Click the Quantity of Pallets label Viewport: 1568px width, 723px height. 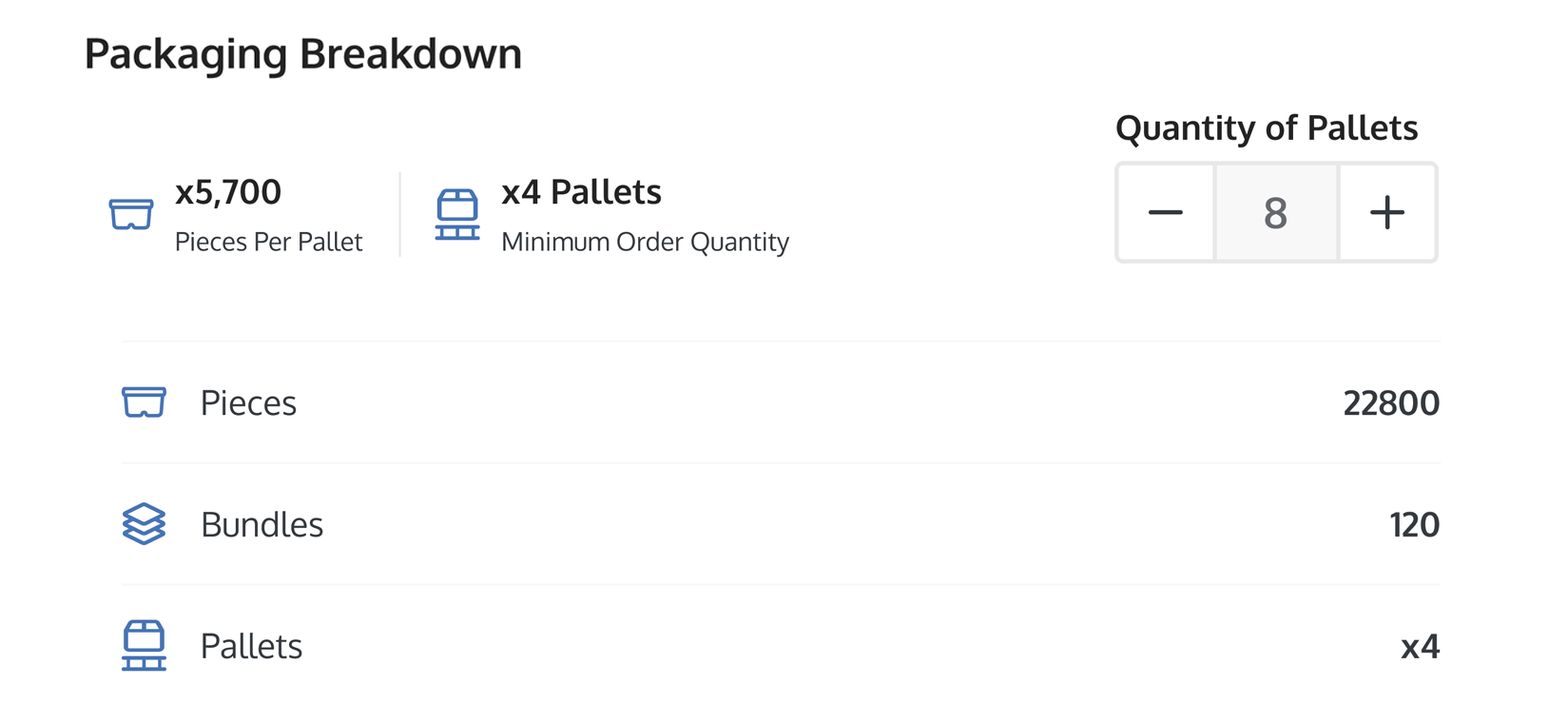click(1267, 127)
